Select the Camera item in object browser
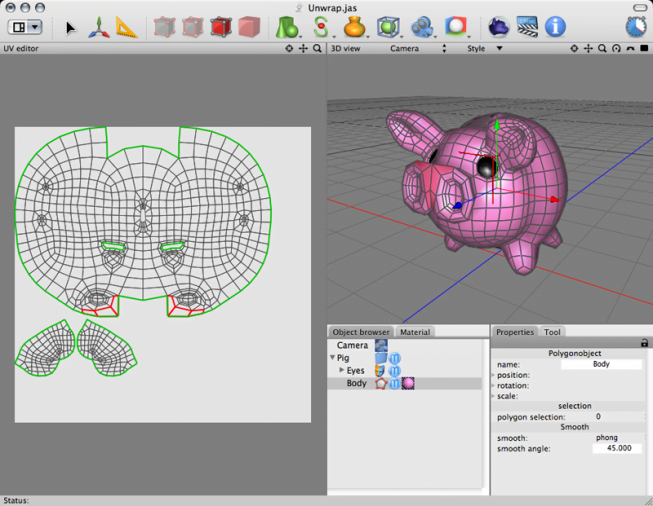Image resolution: width=653 pixels, height=506 pixels. click(352, 345)
